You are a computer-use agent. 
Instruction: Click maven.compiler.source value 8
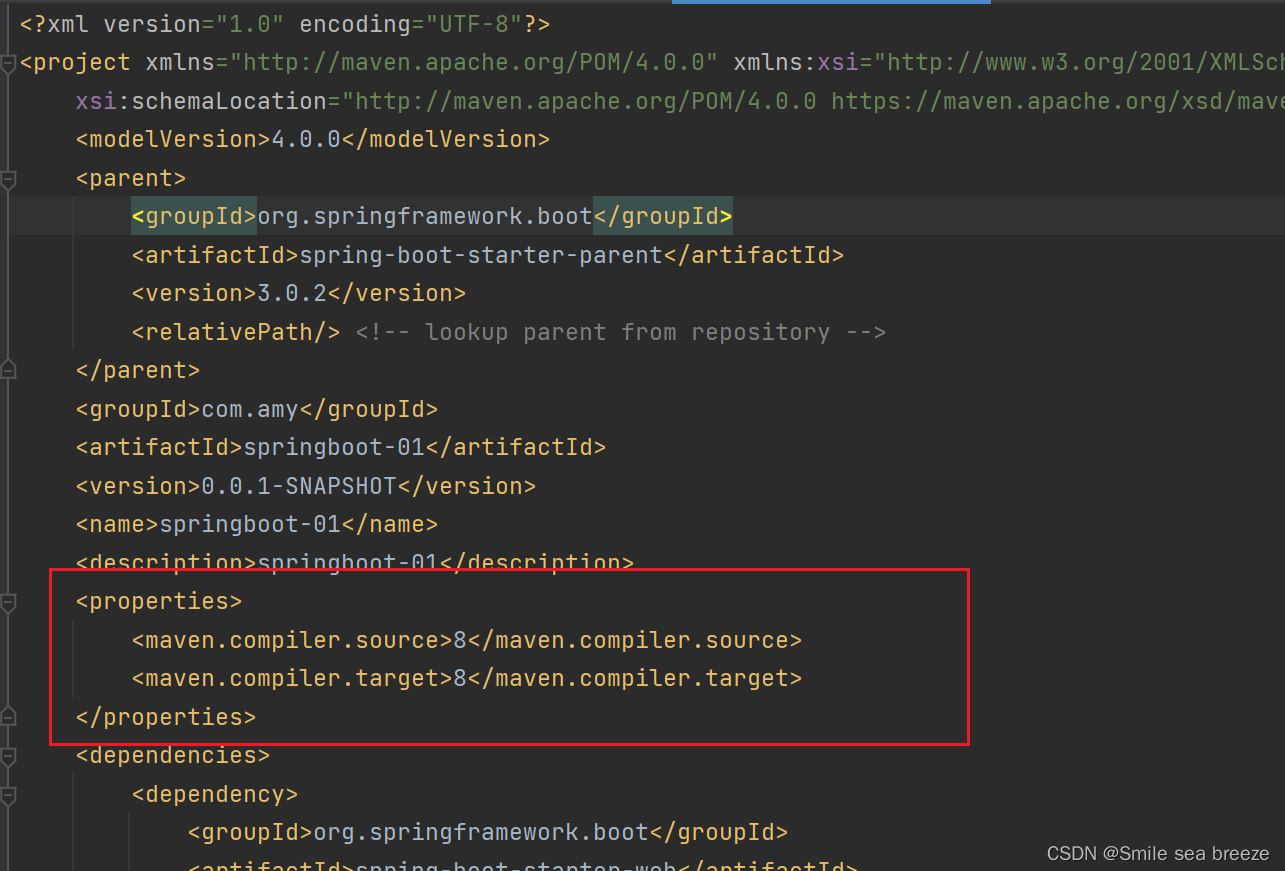tap(460, 640)
